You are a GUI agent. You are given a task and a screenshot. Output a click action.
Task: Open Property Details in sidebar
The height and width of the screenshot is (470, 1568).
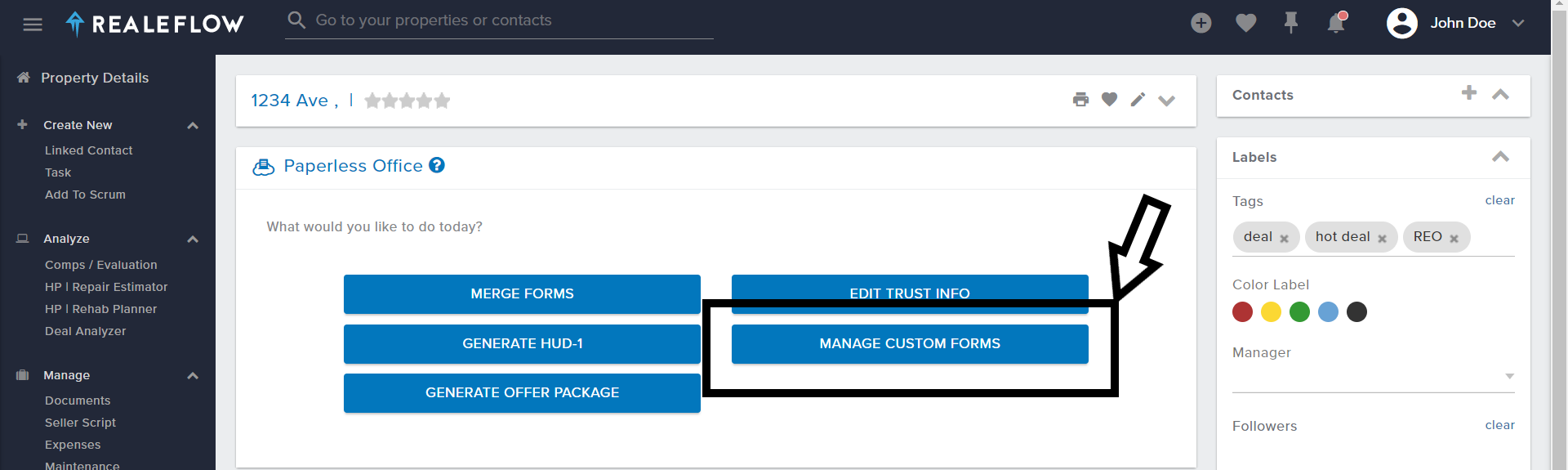[95, 78]
